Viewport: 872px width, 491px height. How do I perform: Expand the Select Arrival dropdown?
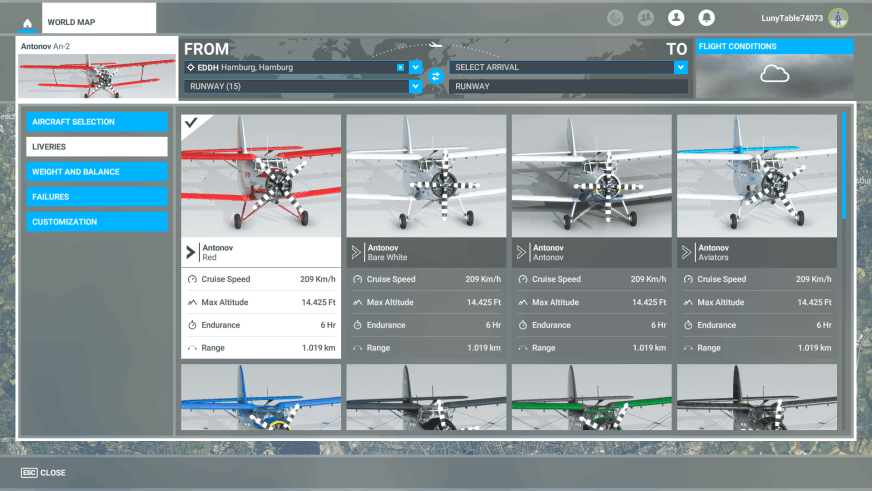tap(680, 67)
